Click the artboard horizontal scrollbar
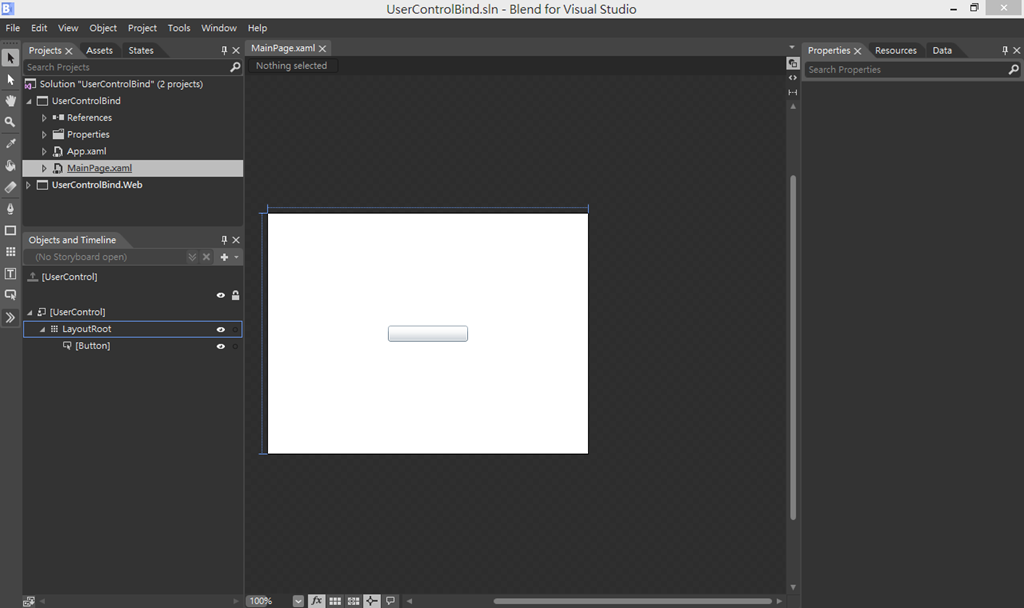This screenshot has width=1024, height=608. pos(632,601)
